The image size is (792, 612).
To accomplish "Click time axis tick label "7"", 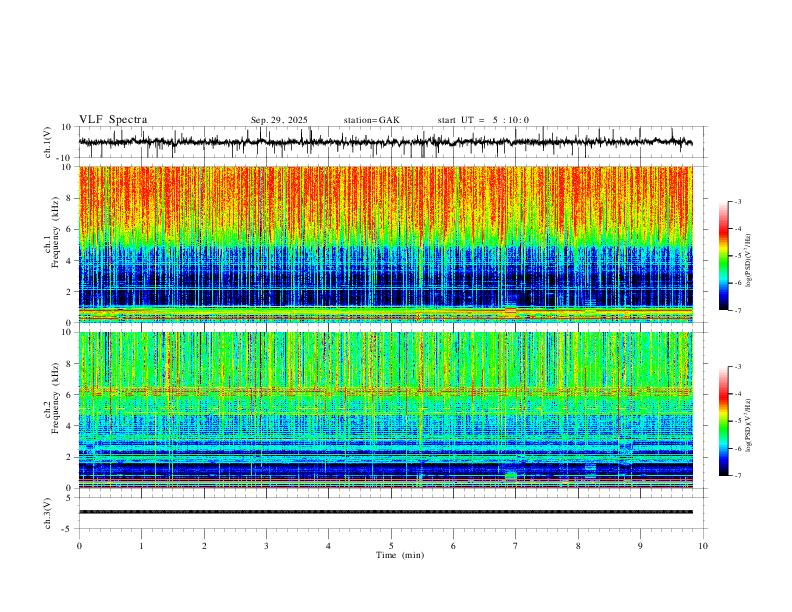I will pos(516,546).
